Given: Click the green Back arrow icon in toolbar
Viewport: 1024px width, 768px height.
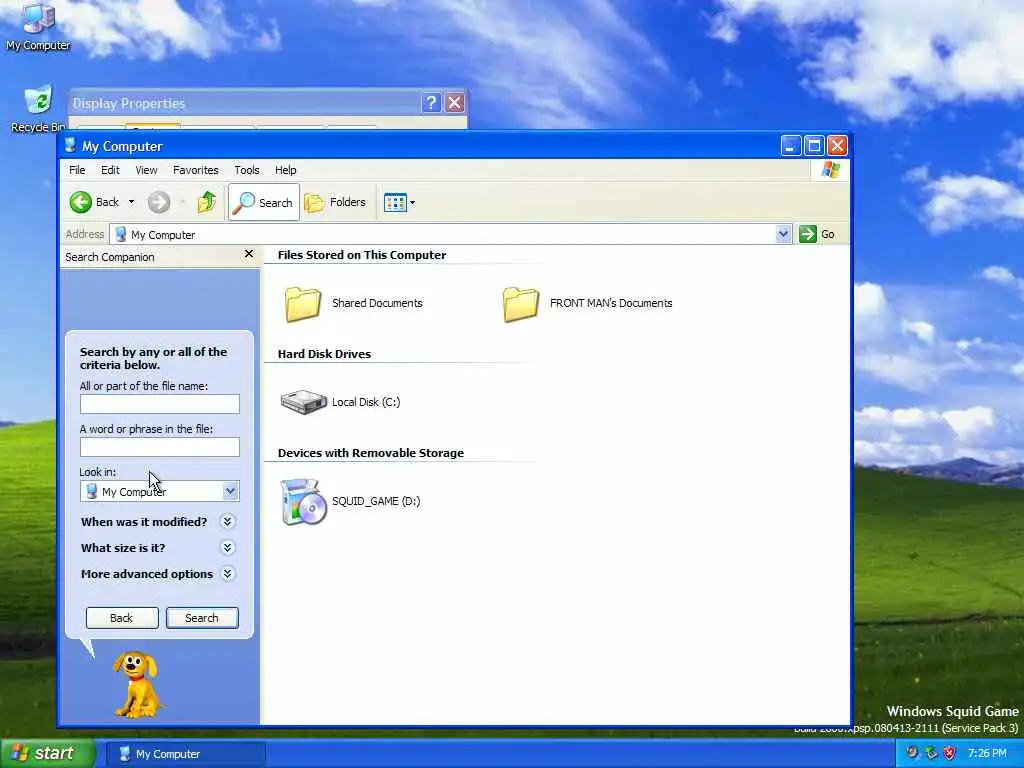Looking at the screenshot, I should (81, 202).
